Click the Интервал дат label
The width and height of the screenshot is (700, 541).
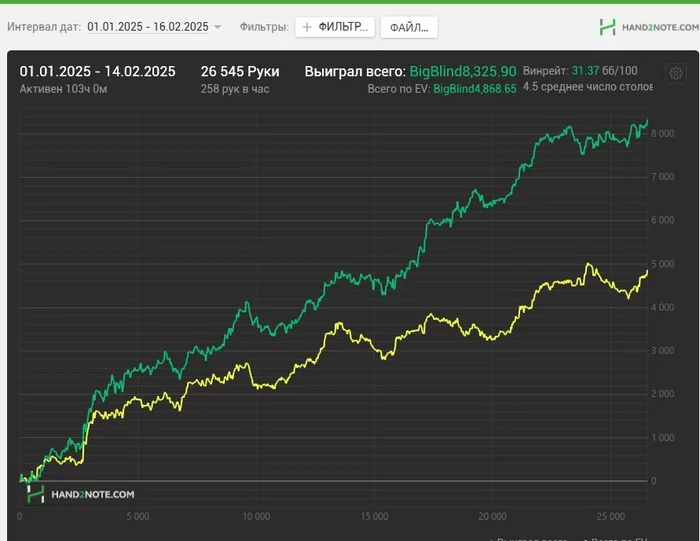[44, 27]
